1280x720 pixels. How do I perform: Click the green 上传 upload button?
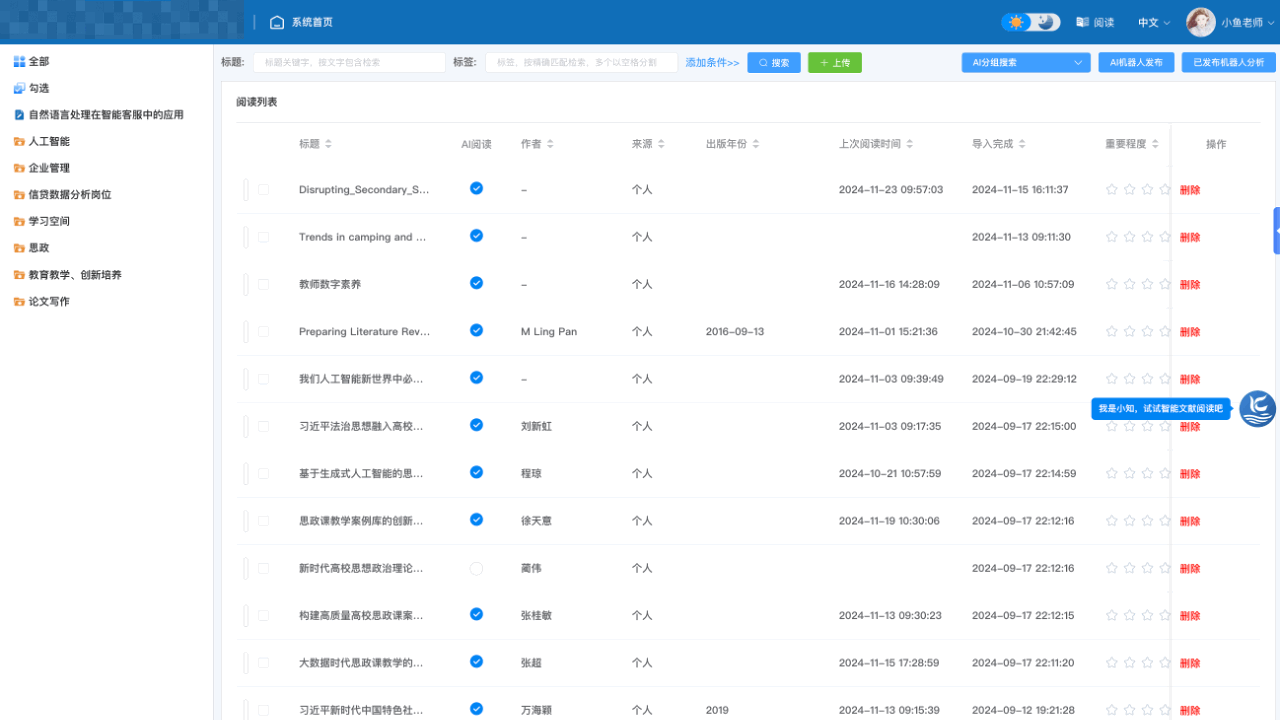[x=834, y=62]
